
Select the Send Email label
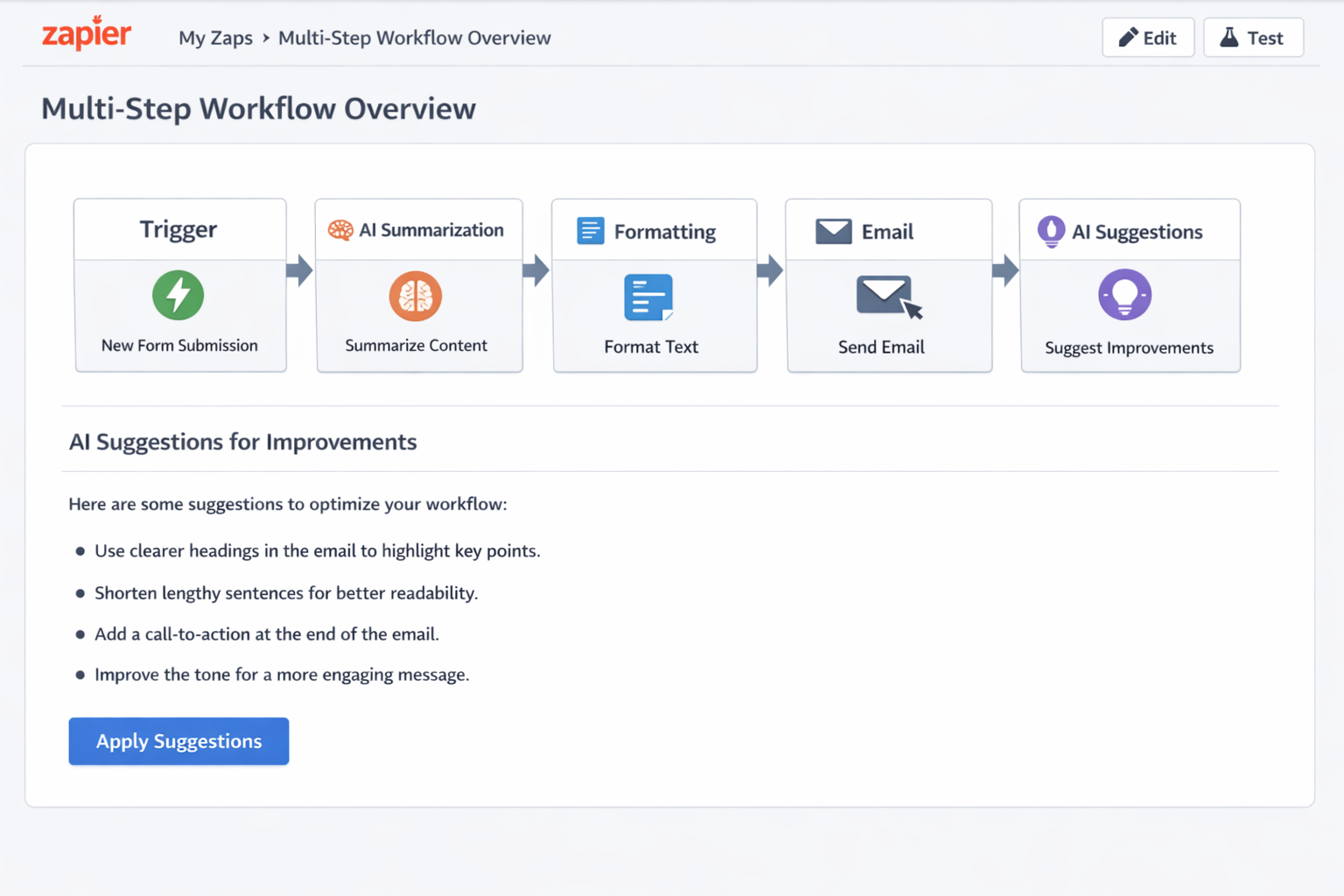coord(881,347)
